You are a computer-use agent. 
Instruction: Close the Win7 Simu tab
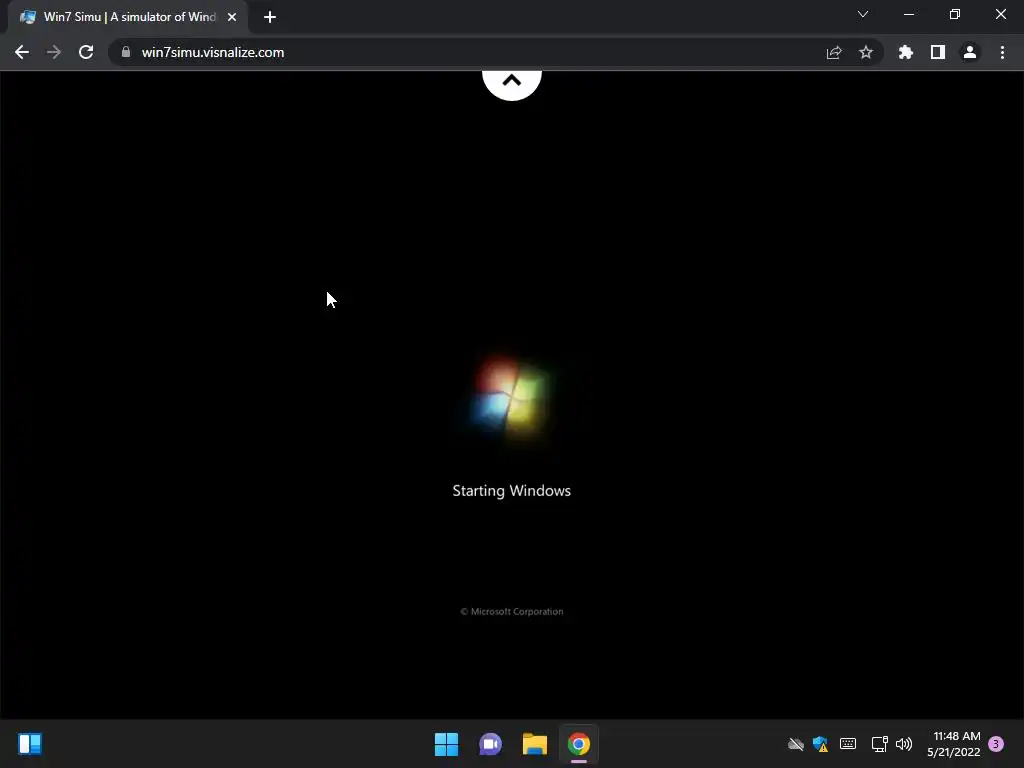tap(232, 17)
